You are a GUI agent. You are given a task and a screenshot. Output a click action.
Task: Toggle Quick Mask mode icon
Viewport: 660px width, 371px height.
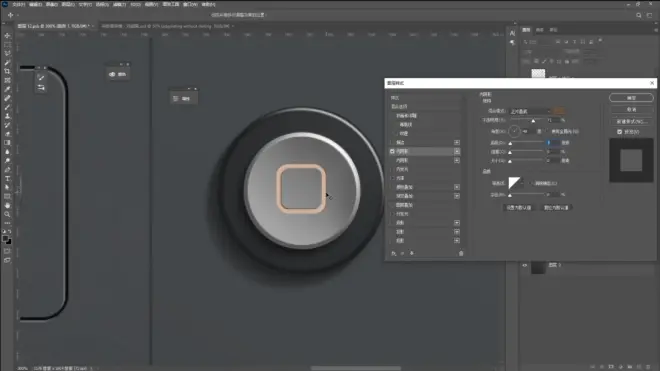(7, 251)
